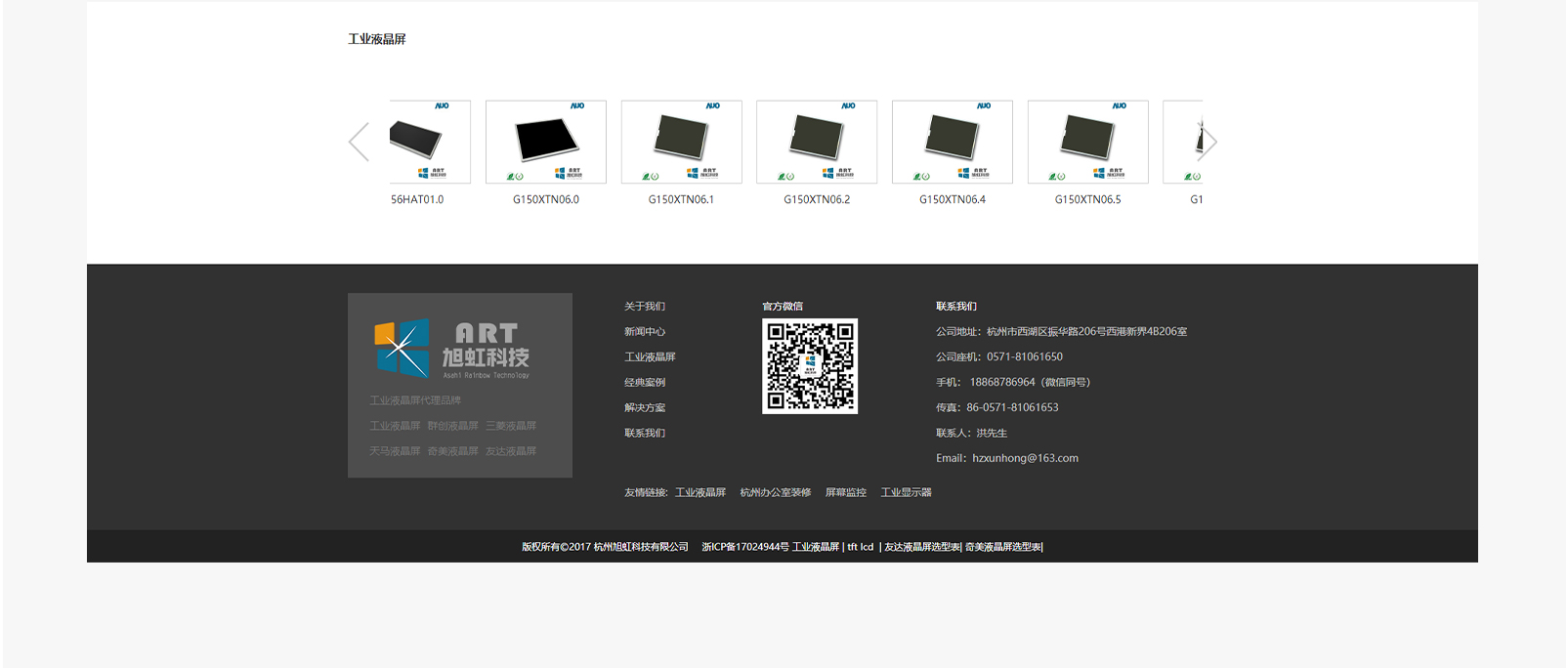Image resolution: width=1568 pixels, height=668 pixels.
Task: Click 奇美液晶屏 brand link
Action: tap(453, 451)
